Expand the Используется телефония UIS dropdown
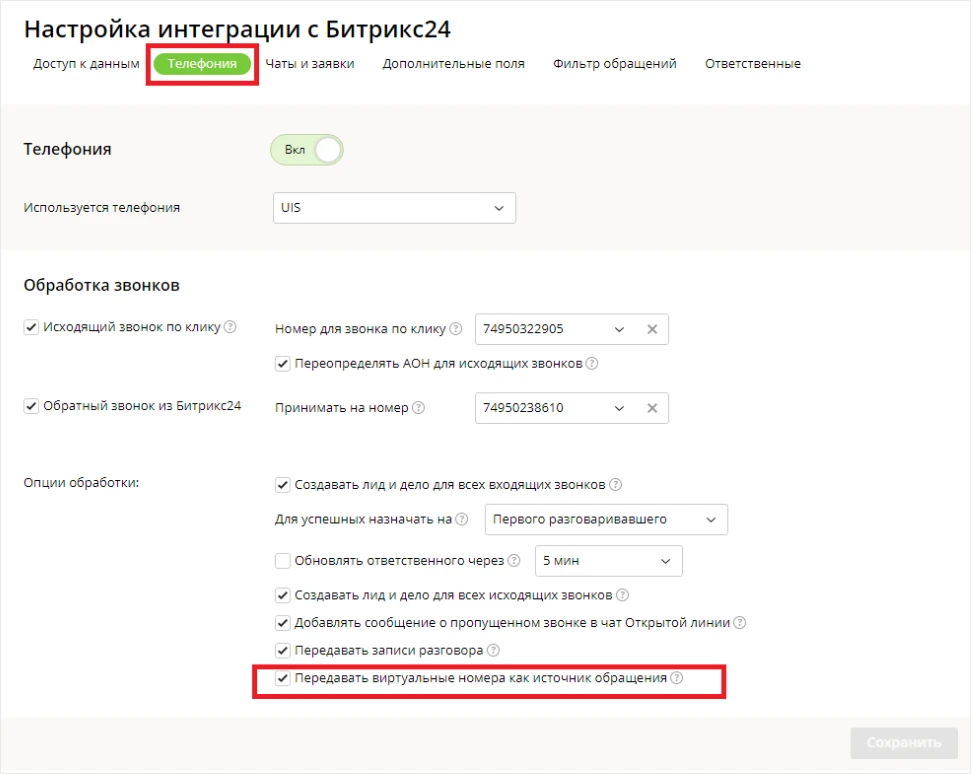 [394, 208]
